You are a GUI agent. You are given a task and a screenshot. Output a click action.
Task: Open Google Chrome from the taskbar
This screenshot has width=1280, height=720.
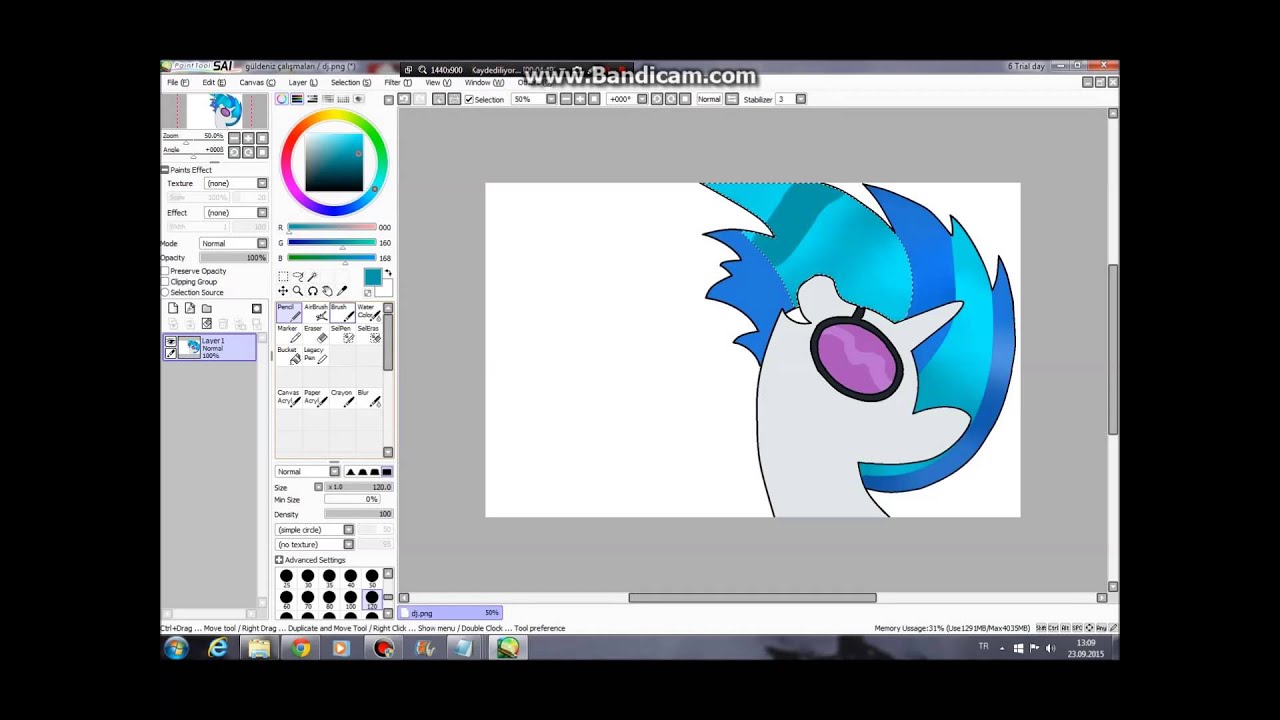pyautogui.click(x=300, y=649)
